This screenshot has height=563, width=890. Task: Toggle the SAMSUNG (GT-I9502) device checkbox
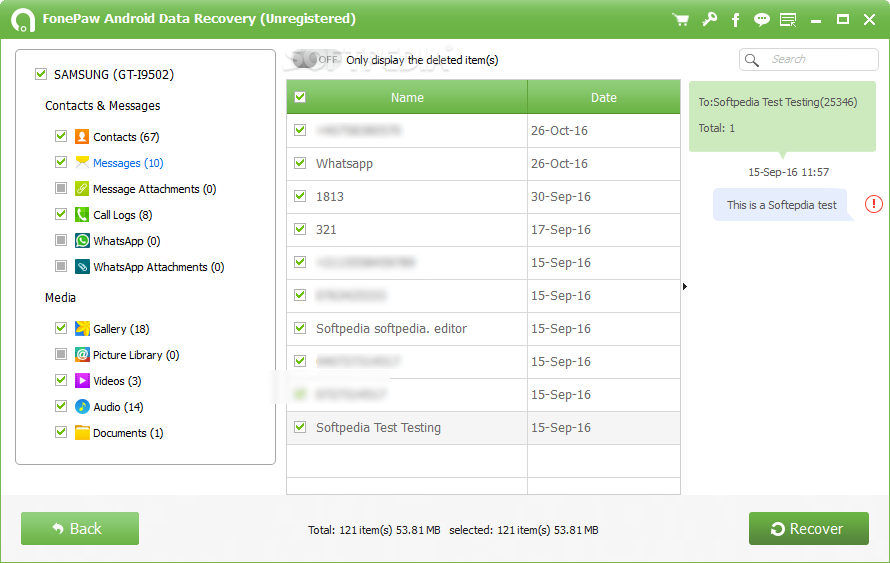tap(41, 74)
